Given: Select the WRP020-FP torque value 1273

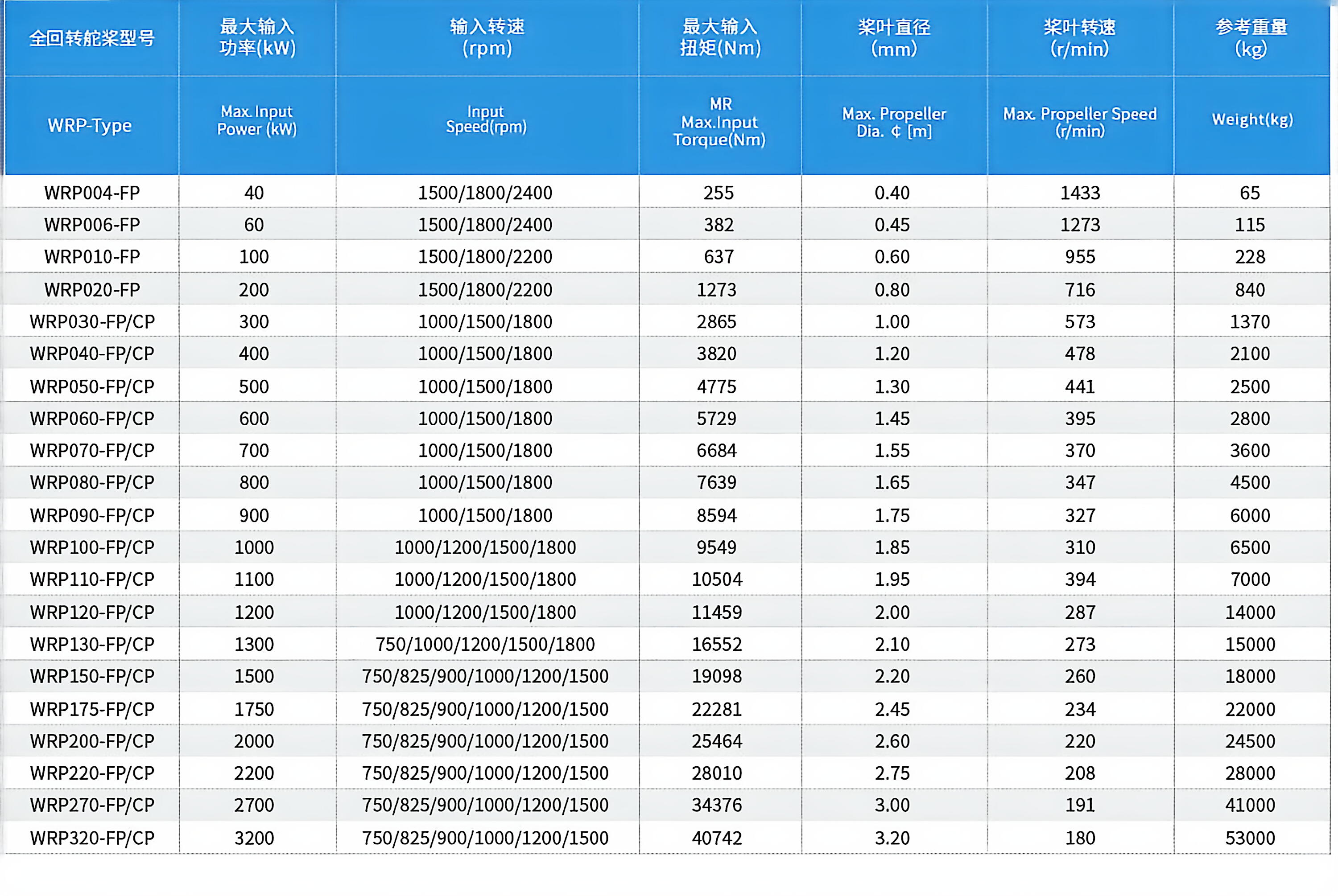Looking at the screenshot, I should pos(717,290).
